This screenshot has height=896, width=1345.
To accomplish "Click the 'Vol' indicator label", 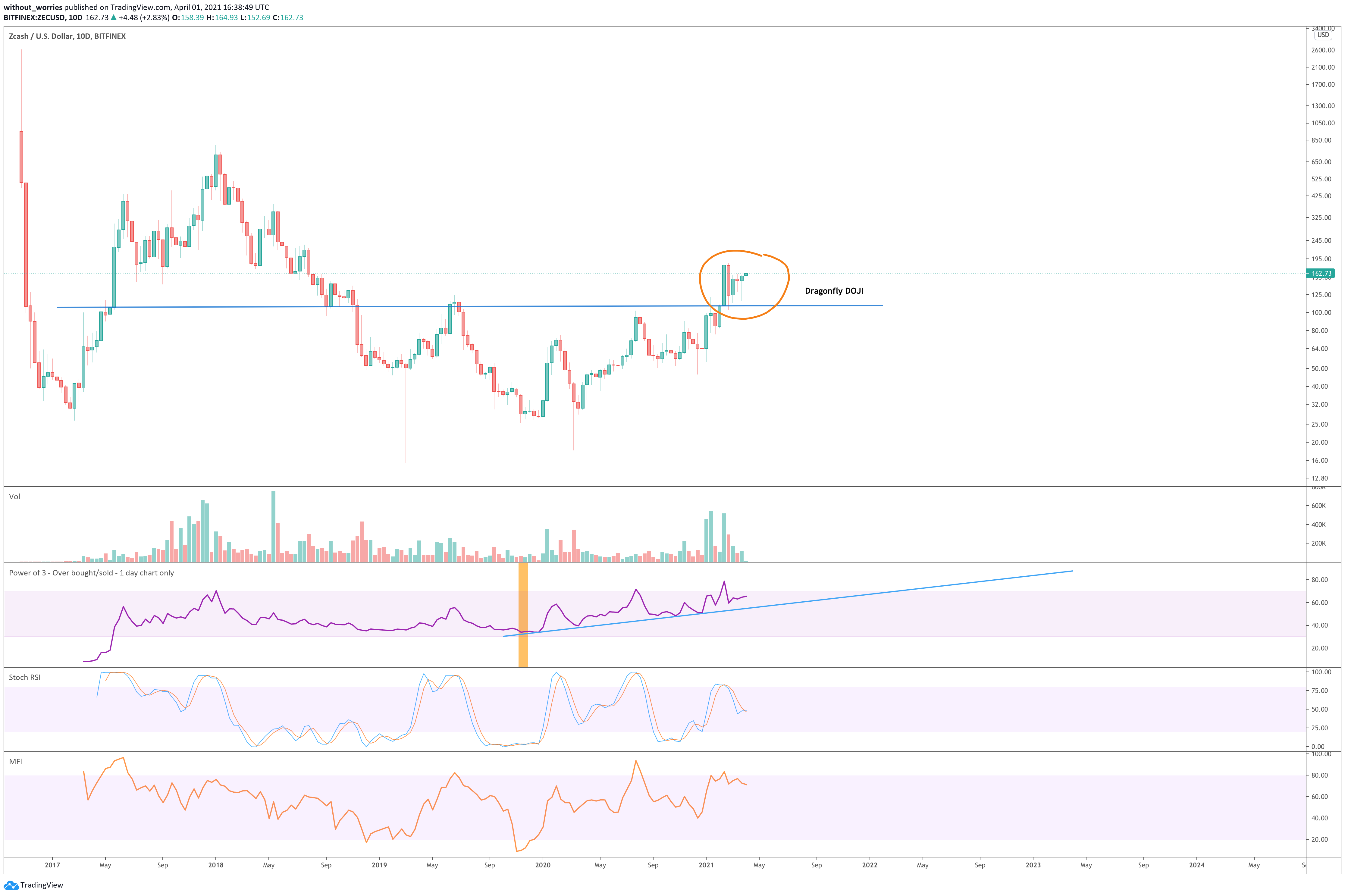I will [x=15, y=497].
